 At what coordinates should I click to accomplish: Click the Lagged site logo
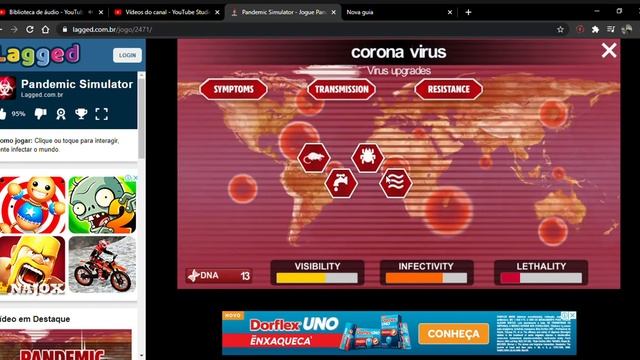pyautogui.click(x=40, y=55)
